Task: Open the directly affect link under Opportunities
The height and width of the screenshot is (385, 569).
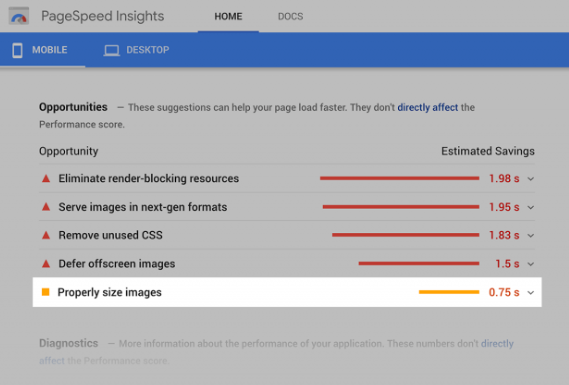Action: pos(427,107)
